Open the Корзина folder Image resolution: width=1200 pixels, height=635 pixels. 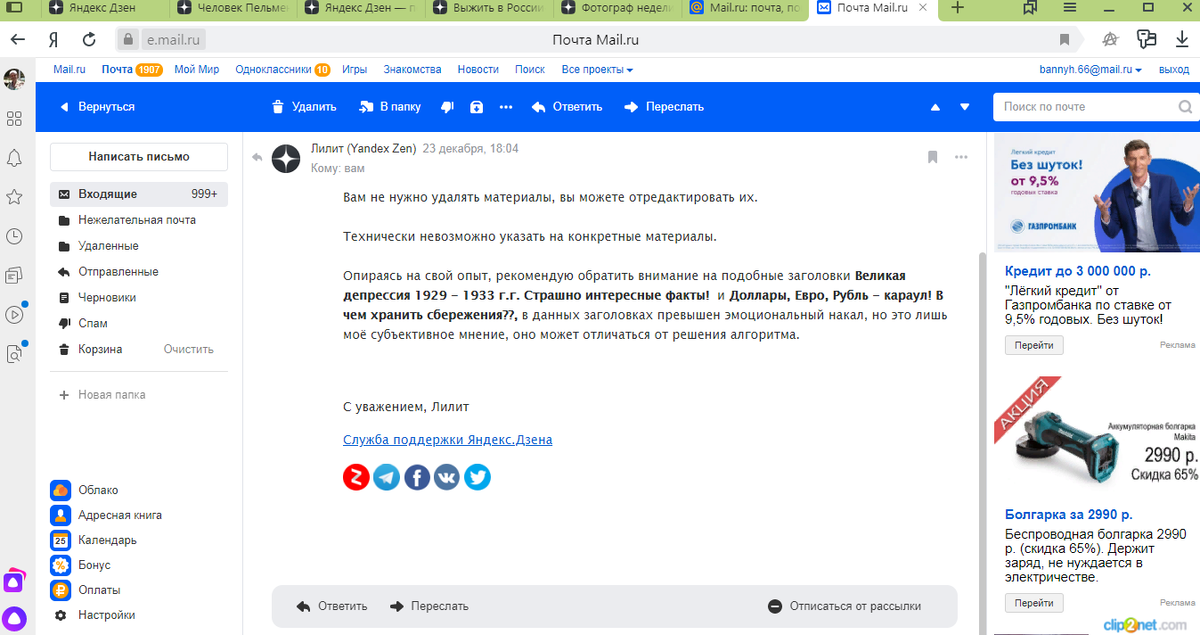(x=100, y=350)
